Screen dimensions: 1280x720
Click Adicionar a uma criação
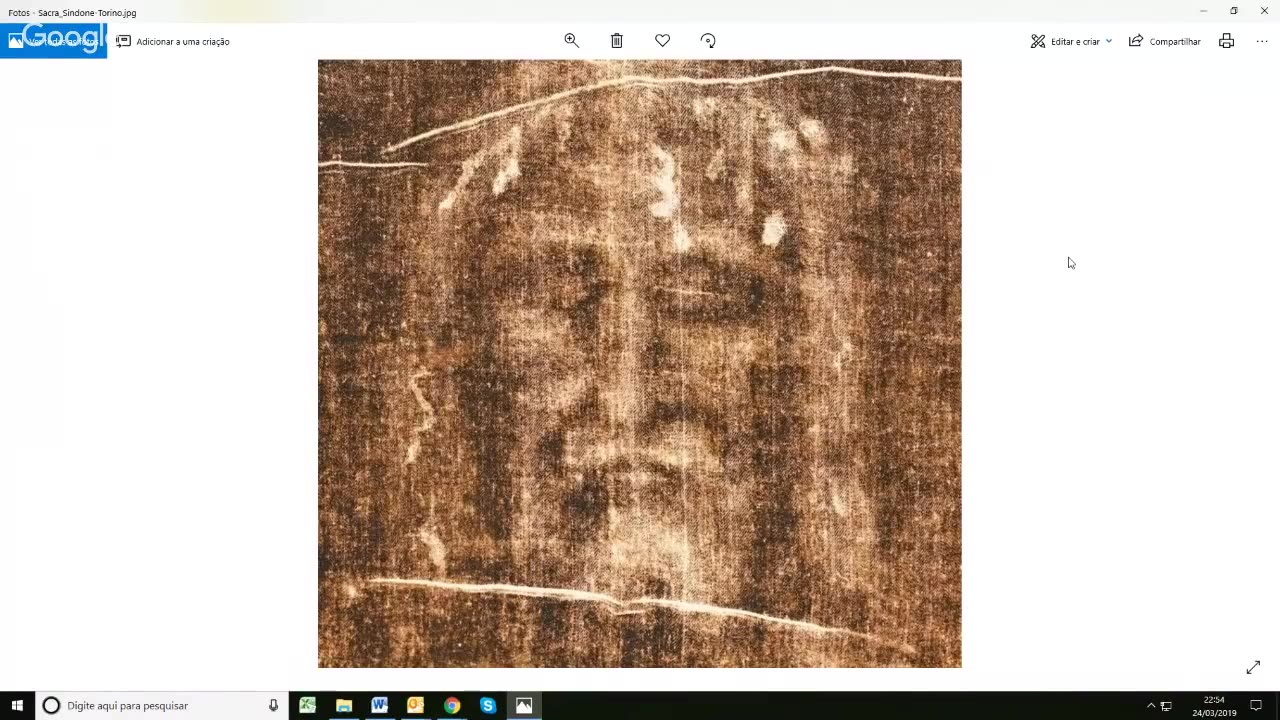click(x=173, y=41)
